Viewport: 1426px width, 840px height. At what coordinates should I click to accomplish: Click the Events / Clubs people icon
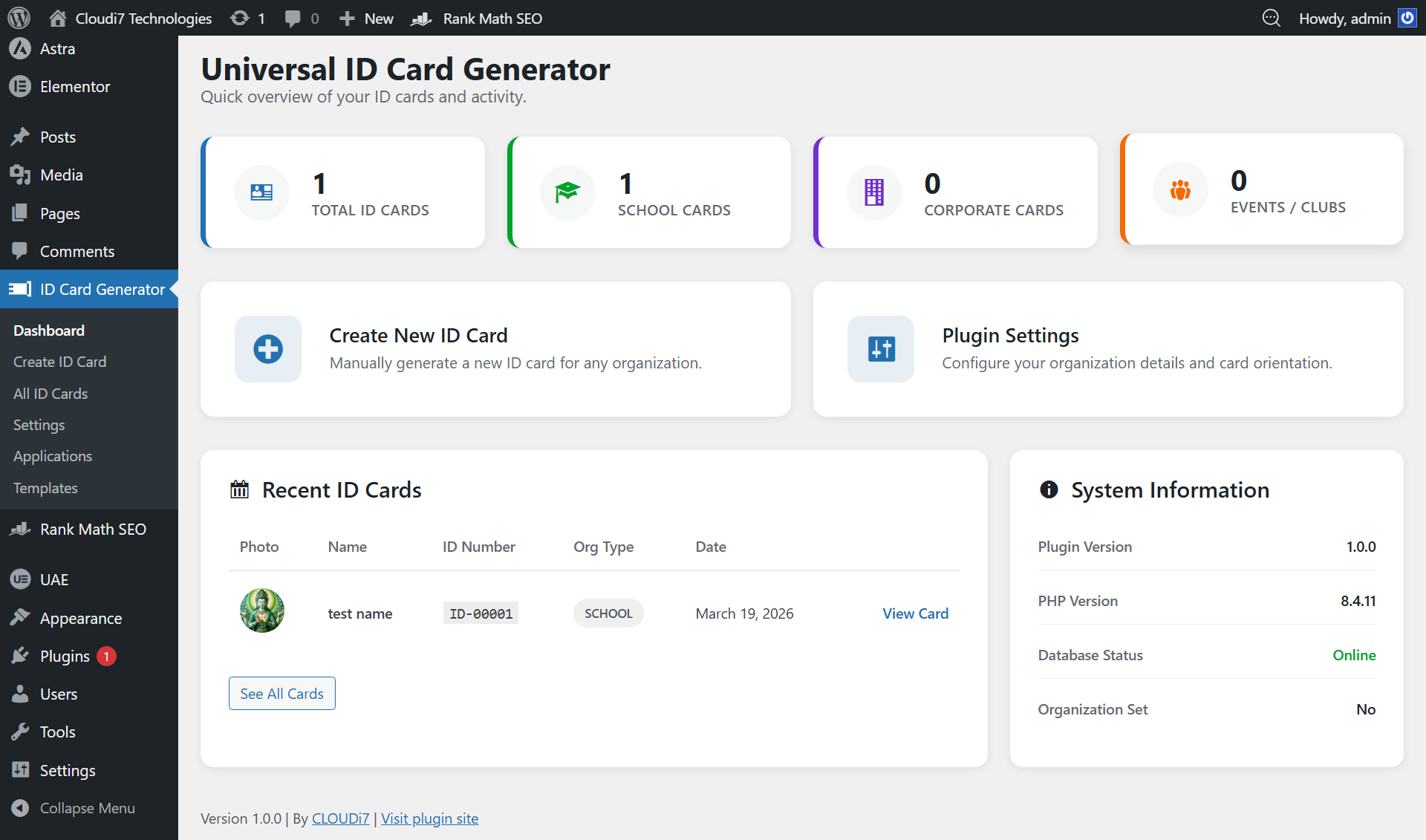(x=1180, y=189)
